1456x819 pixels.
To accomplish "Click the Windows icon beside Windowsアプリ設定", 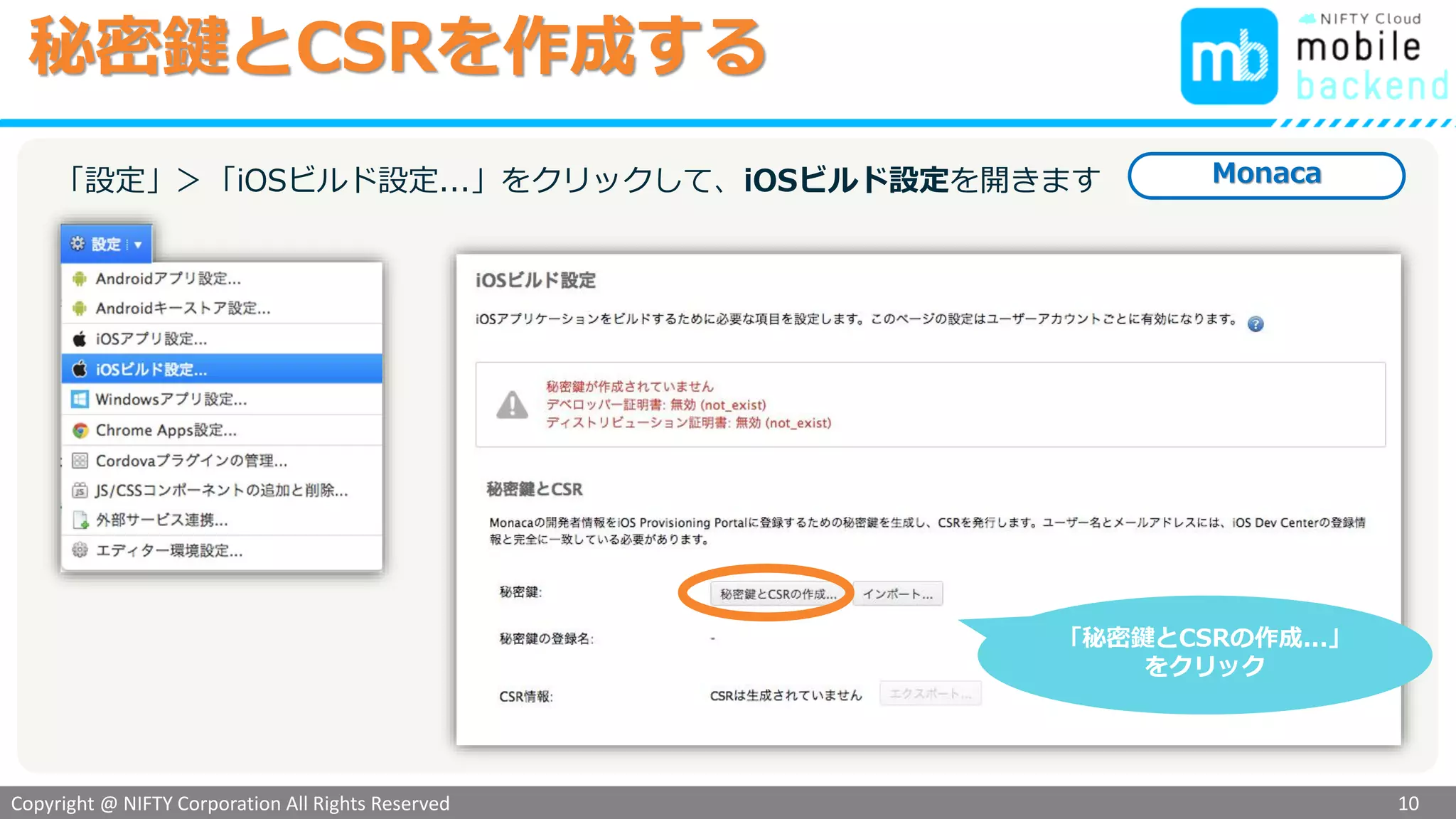I will [x=80, y=400].
